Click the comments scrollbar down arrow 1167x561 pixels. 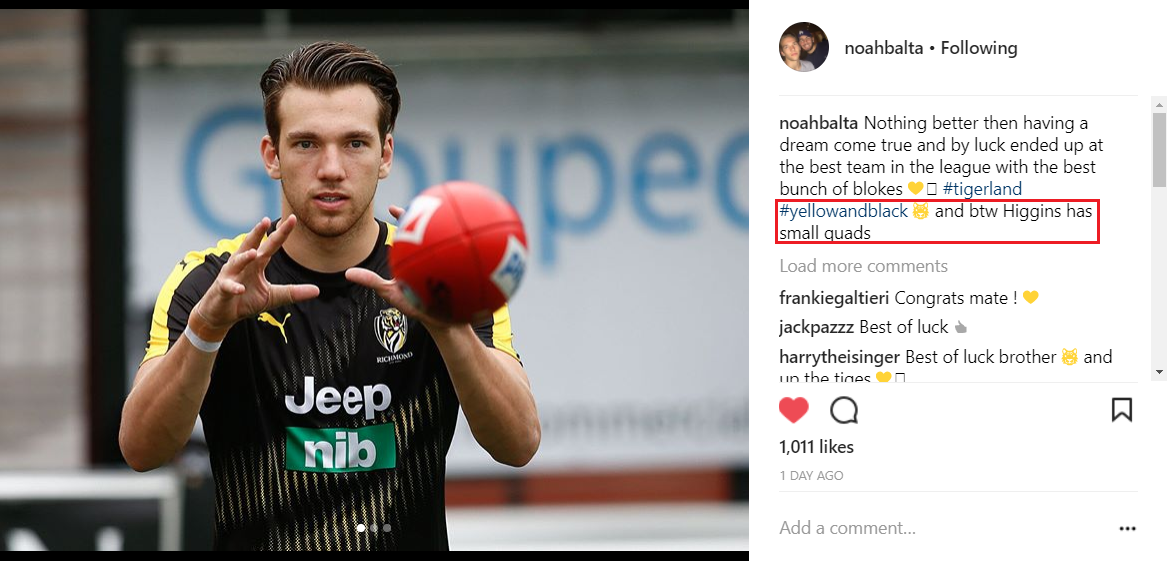click(x=1159, y=372)
